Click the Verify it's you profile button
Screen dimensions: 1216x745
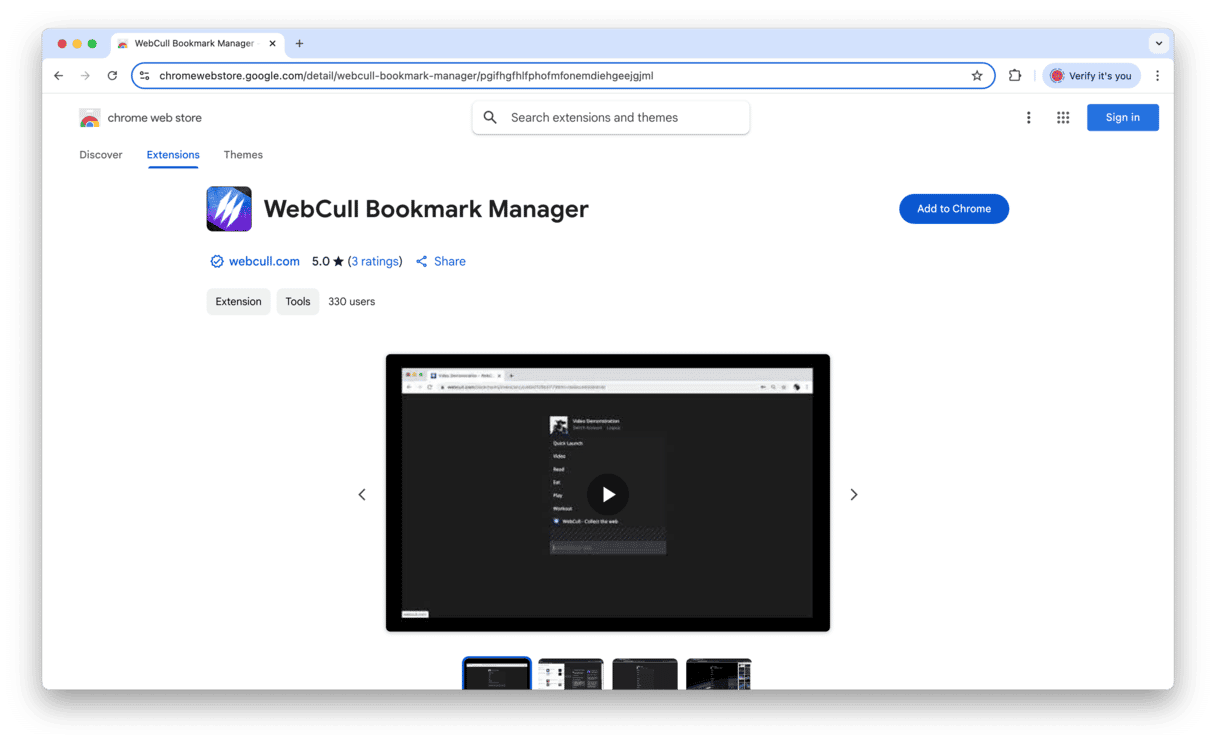click(1091, 76)
